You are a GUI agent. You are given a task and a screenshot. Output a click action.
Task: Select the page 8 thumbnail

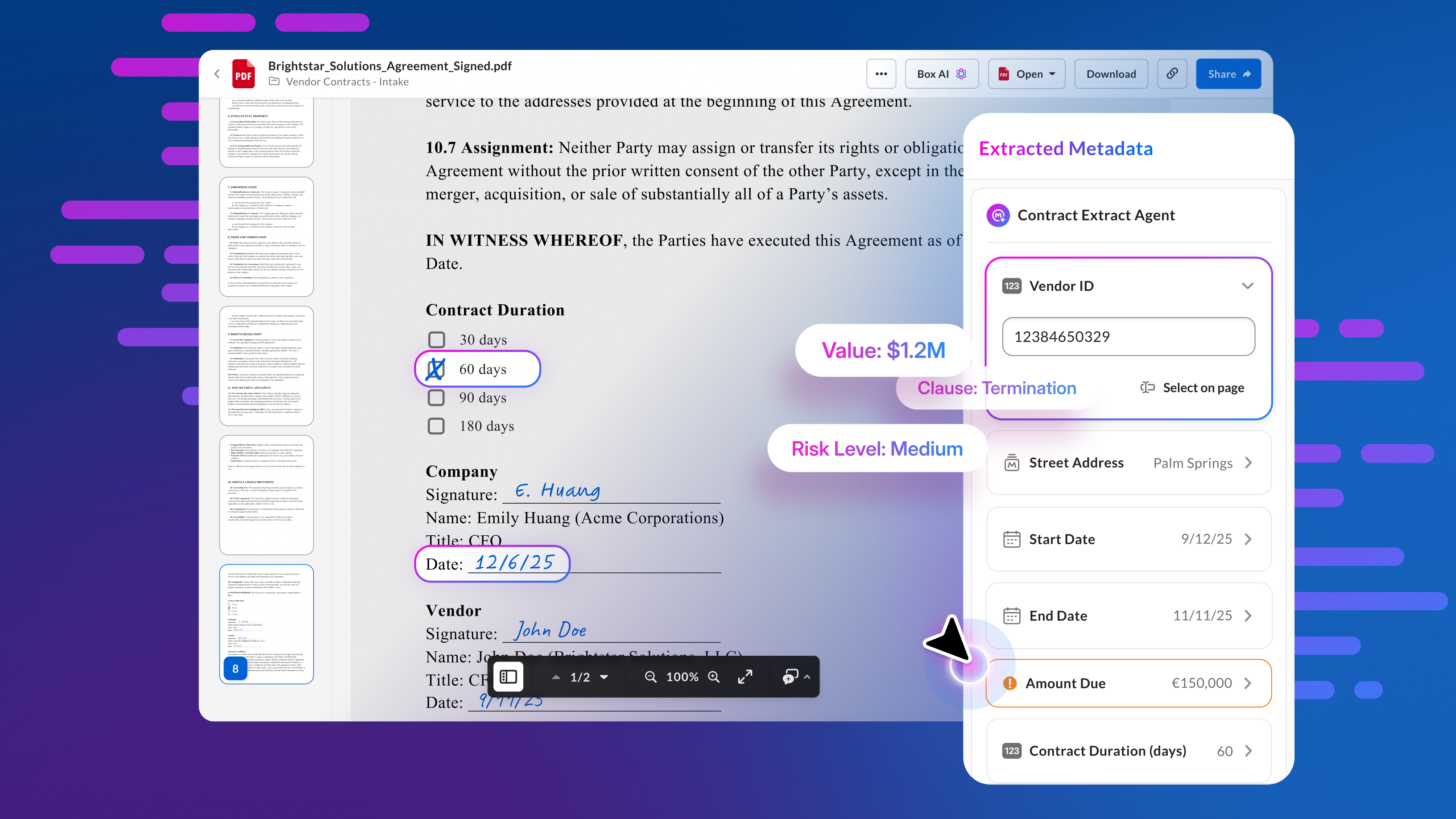tap(266, 624)
